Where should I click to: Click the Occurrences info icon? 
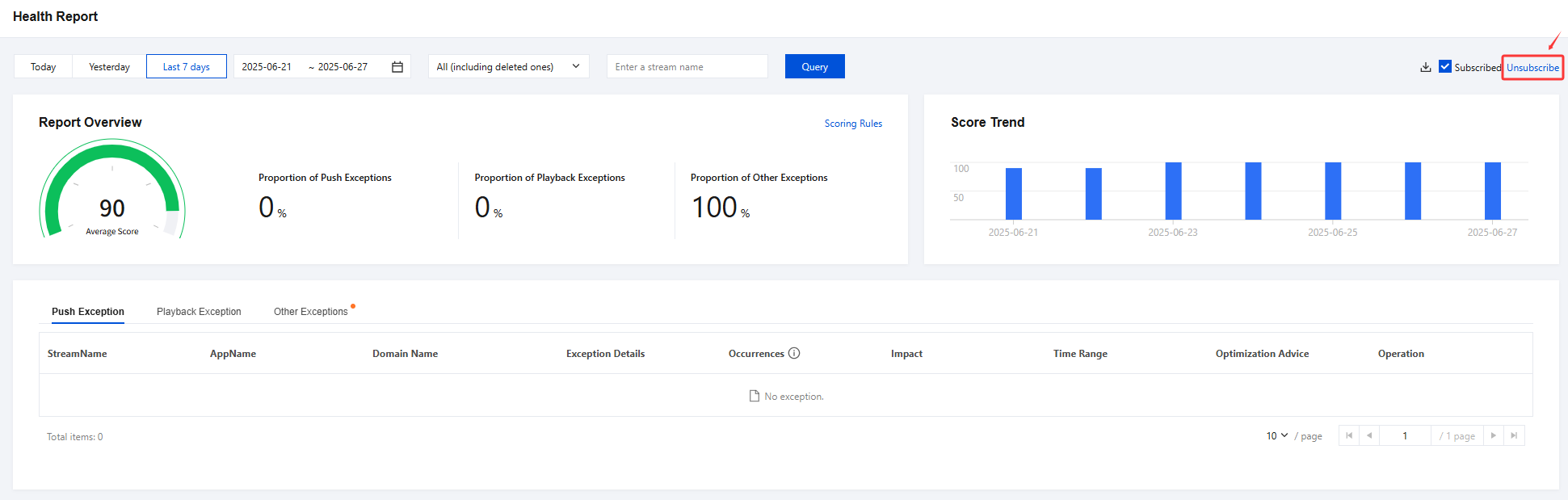pos(794,353)
